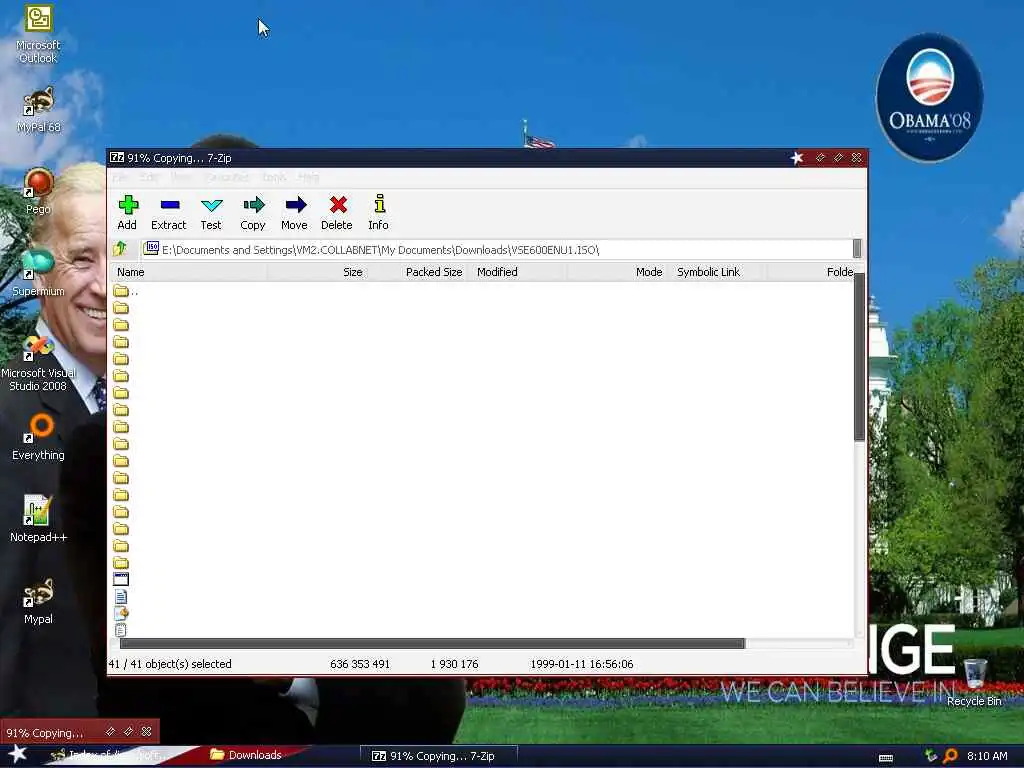Open the Recycle Bin
The image size is (1024, 768).
974,682
